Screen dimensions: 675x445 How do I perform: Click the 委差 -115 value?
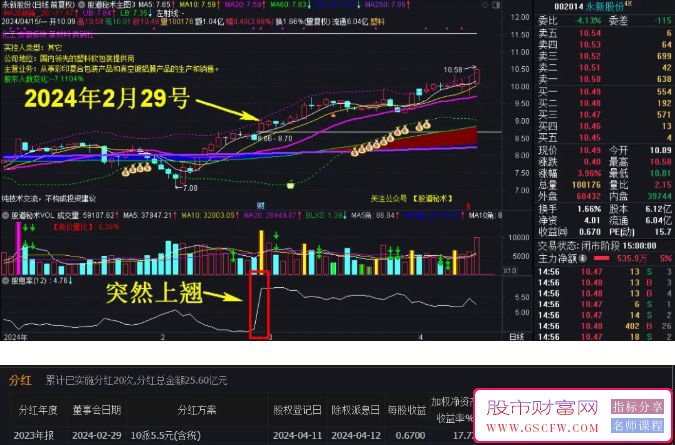663,21
